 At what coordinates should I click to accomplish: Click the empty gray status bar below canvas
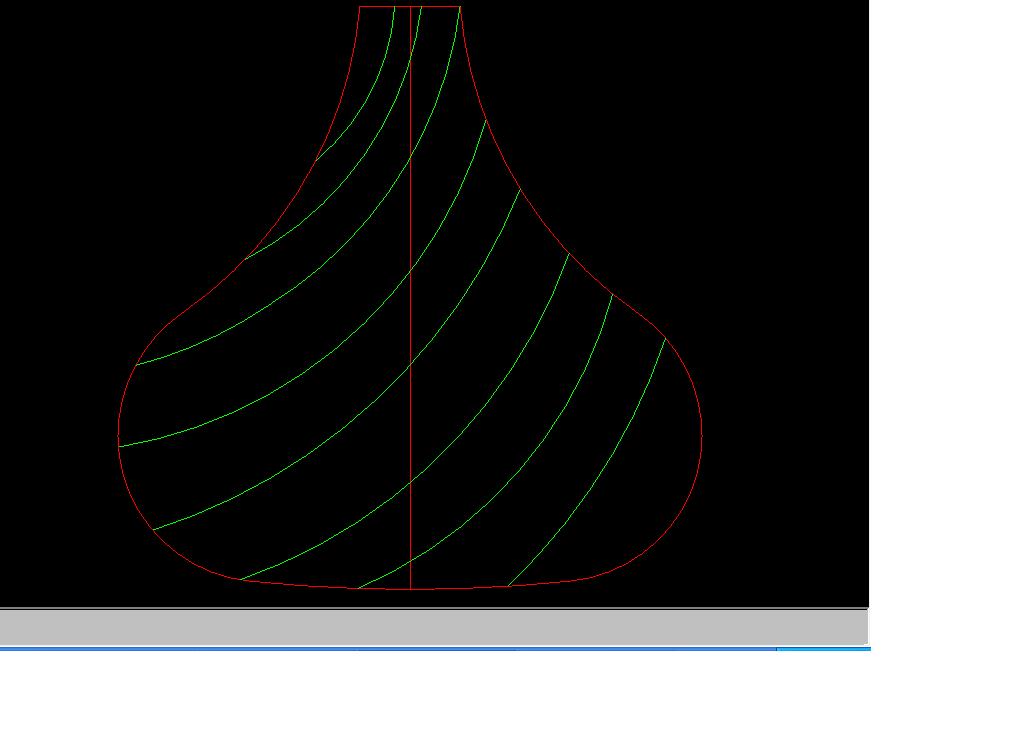click(434, 628)
